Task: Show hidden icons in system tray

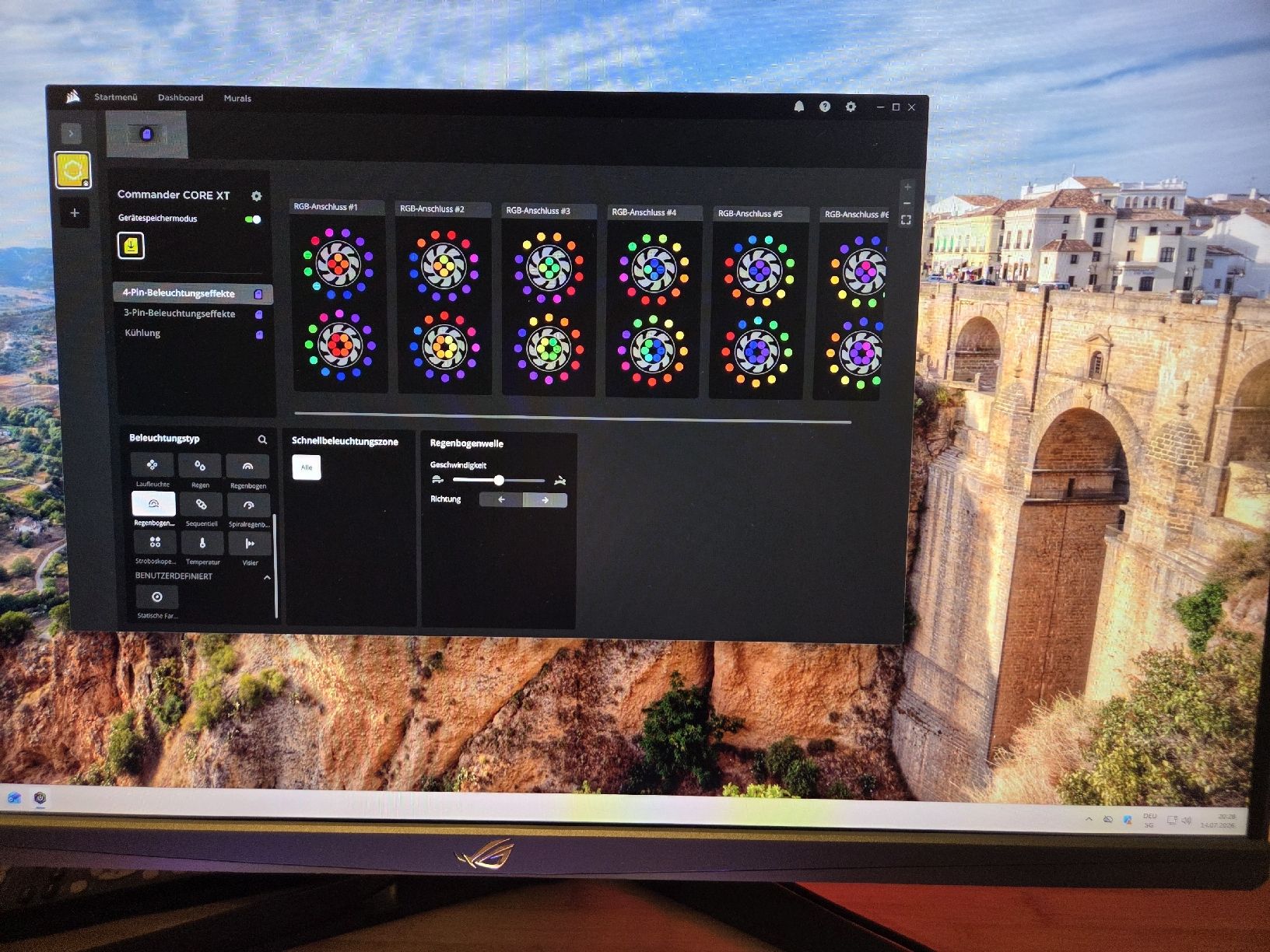Action: pos(1089,820)
